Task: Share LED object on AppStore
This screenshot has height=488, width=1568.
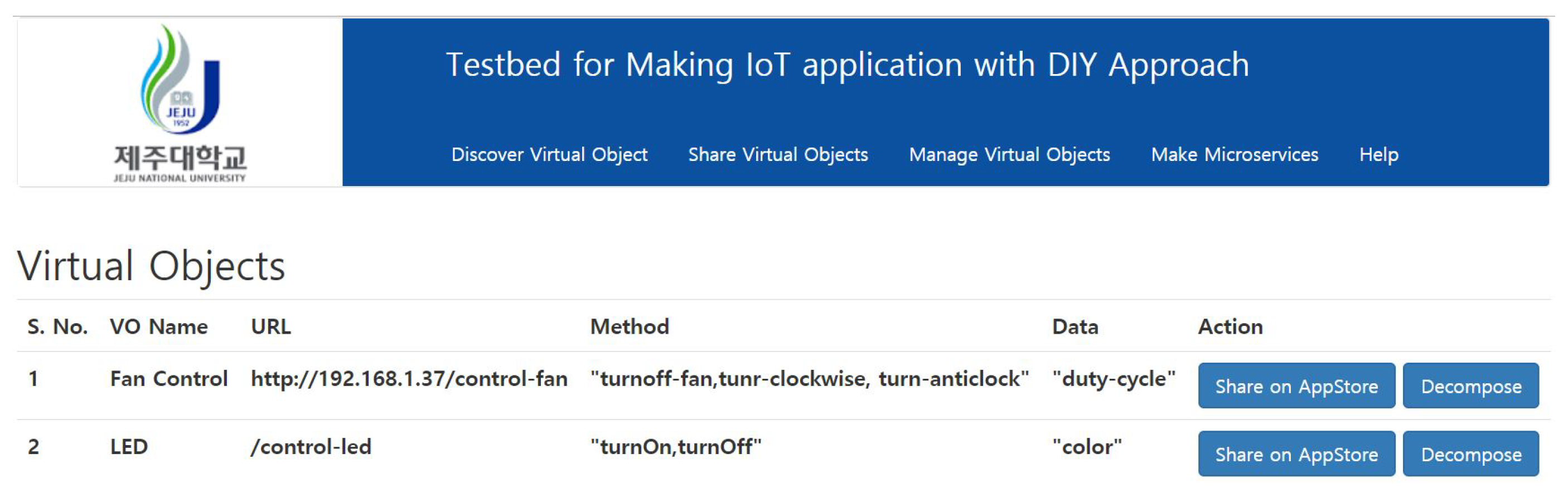Action: click(x=1296, y=454)
